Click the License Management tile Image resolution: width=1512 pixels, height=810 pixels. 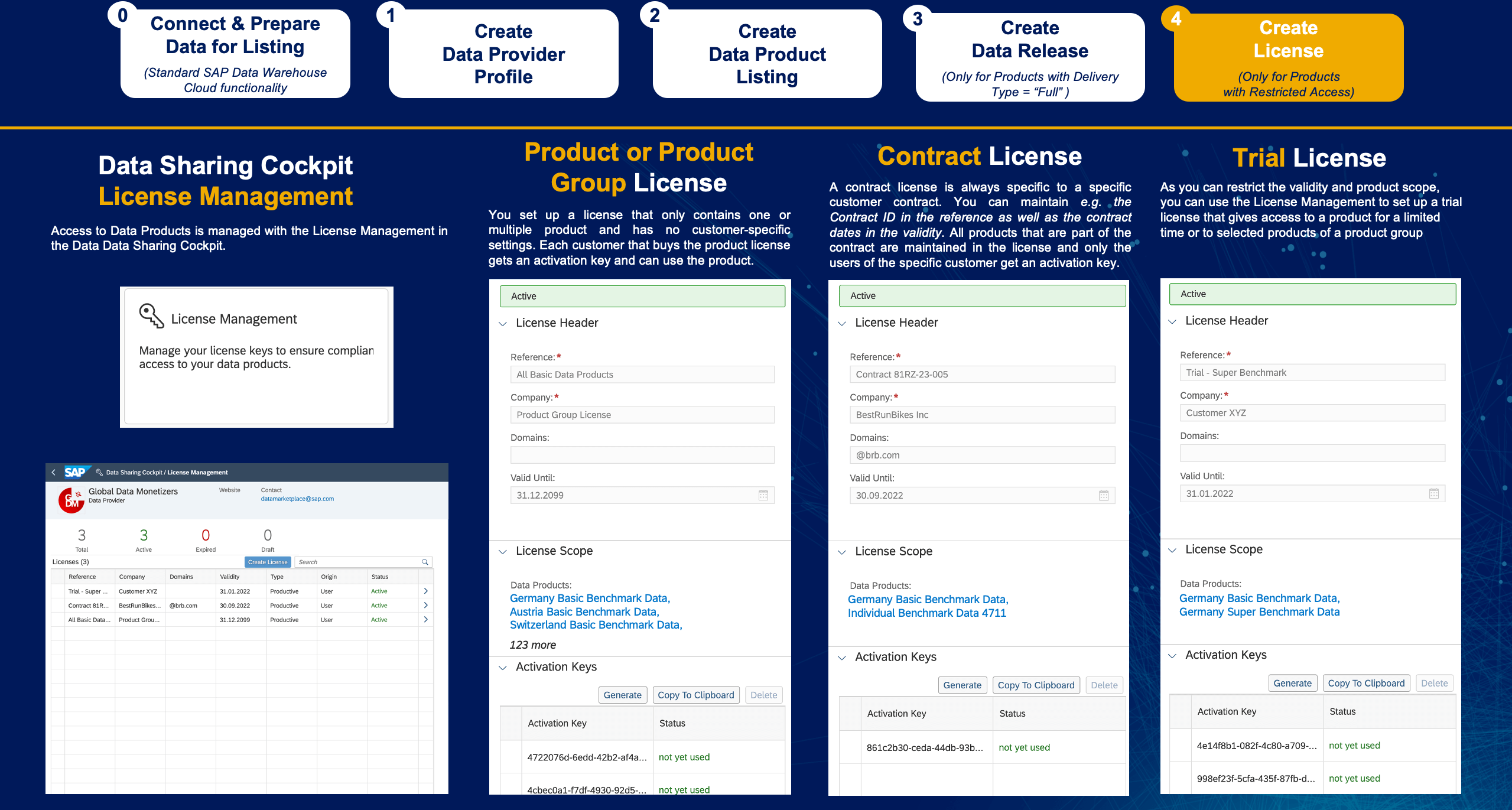coord(256,357)
